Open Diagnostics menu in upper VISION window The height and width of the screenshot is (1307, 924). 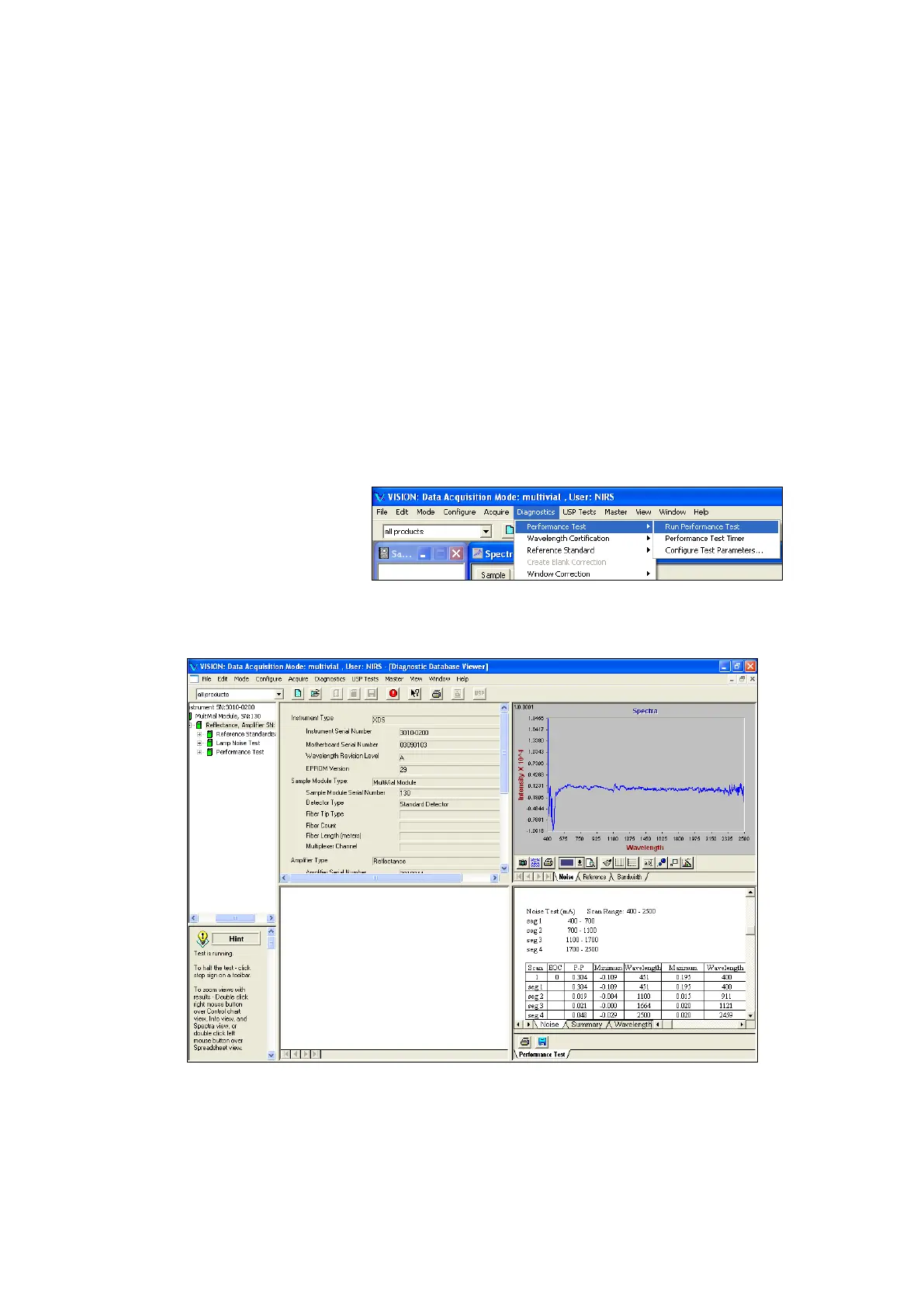pyautogui.click(x=536, y=512)
